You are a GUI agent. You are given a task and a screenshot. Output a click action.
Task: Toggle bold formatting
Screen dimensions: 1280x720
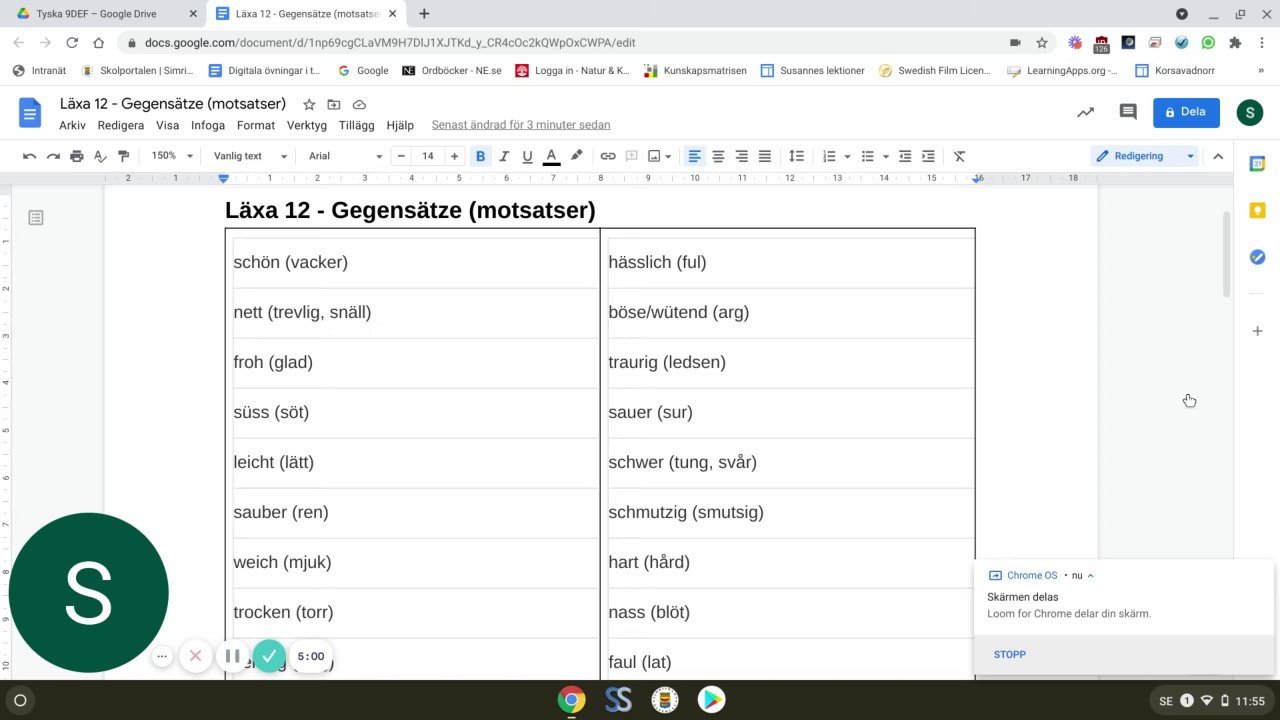pyautogui.click(x=480, y=156)
